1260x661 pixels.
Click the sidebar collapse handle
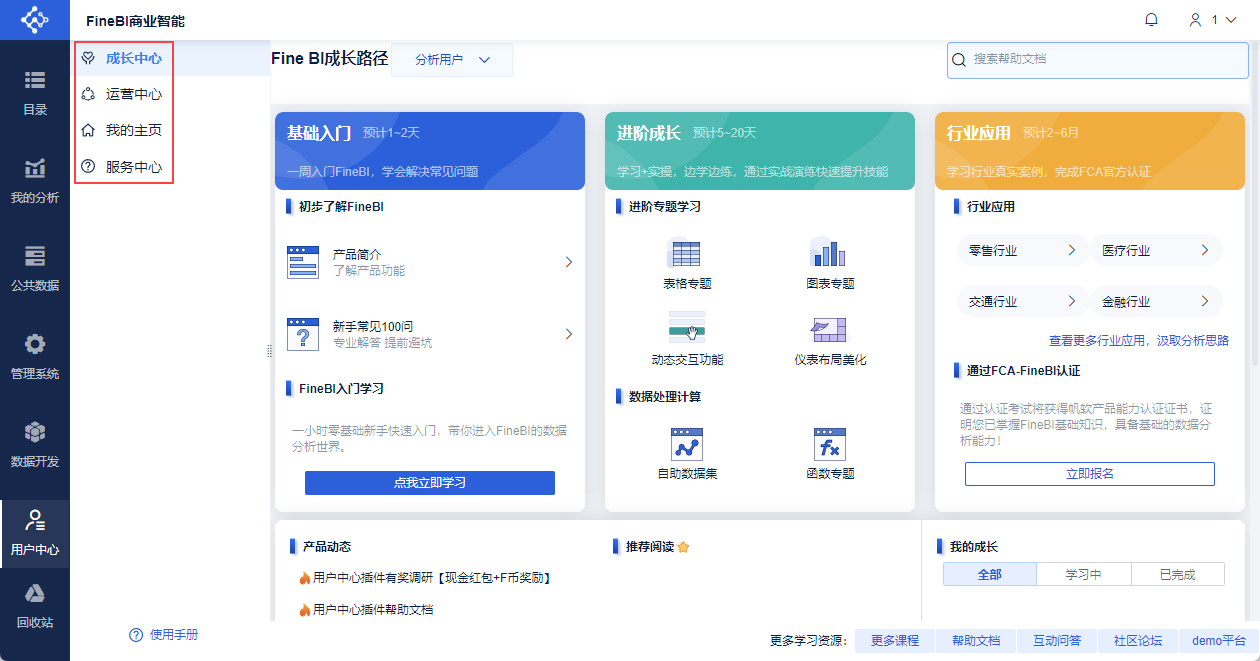coord(269,351)
